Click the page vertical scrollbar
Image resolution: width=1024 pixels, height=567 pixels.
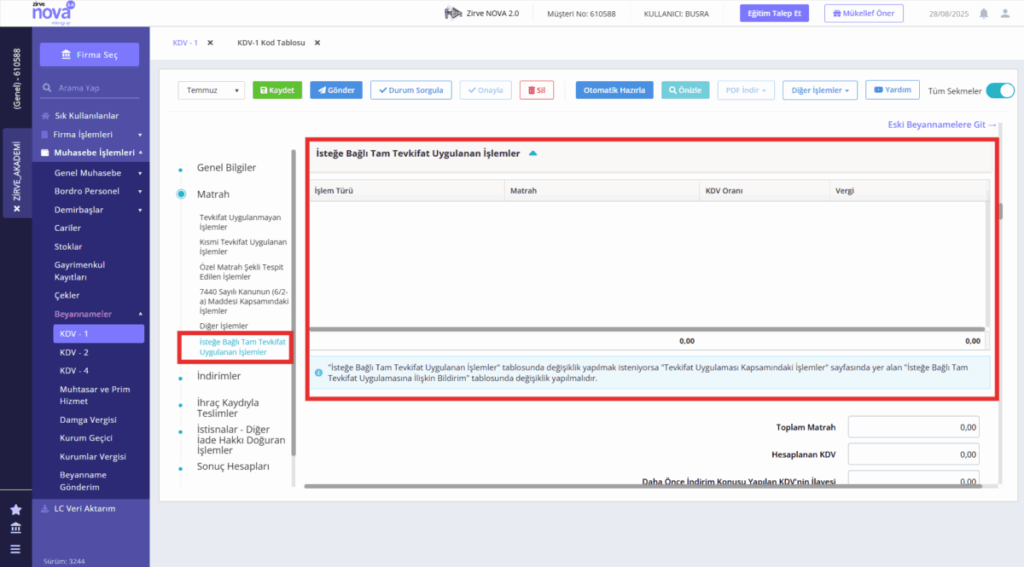click(x=1000, y=211)
